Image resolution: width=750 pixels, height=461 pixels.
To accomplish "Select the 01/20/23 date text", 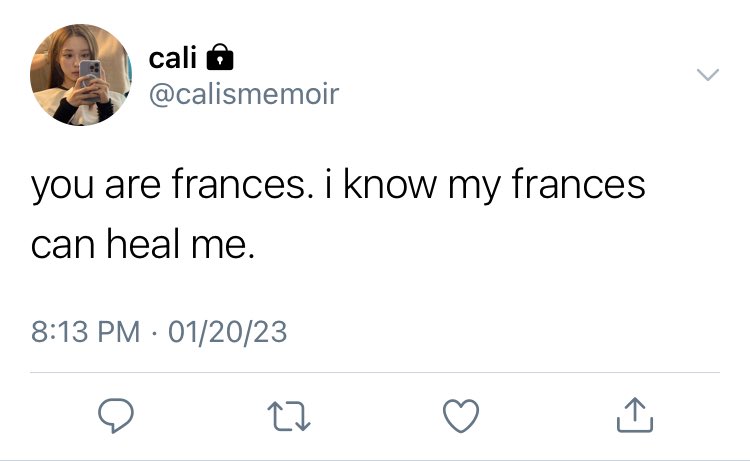I will click(x=227, y=331).
